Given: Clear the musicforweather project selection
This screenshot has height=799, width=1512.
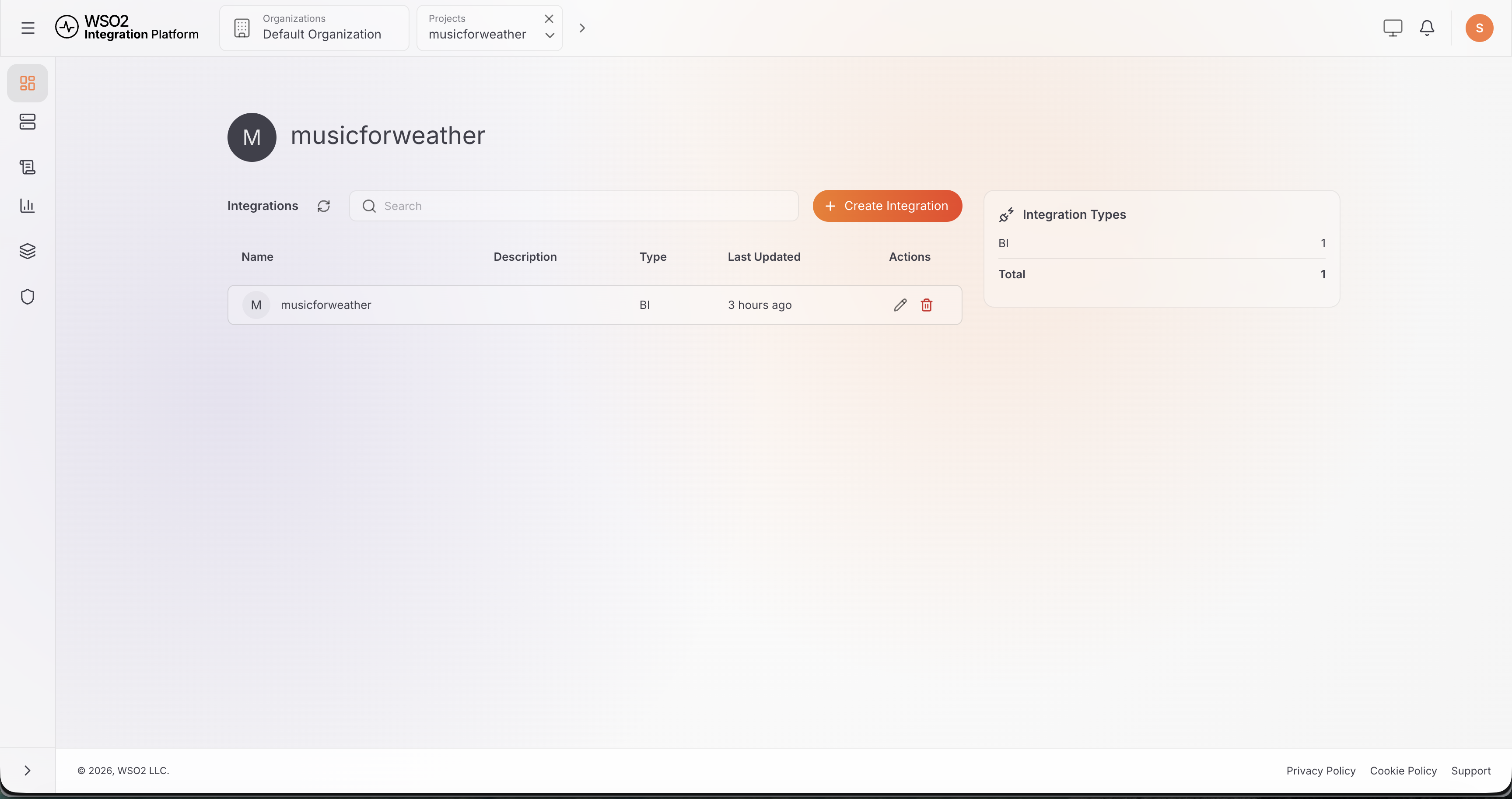Looking at the screenshot, I should [549, 19].
